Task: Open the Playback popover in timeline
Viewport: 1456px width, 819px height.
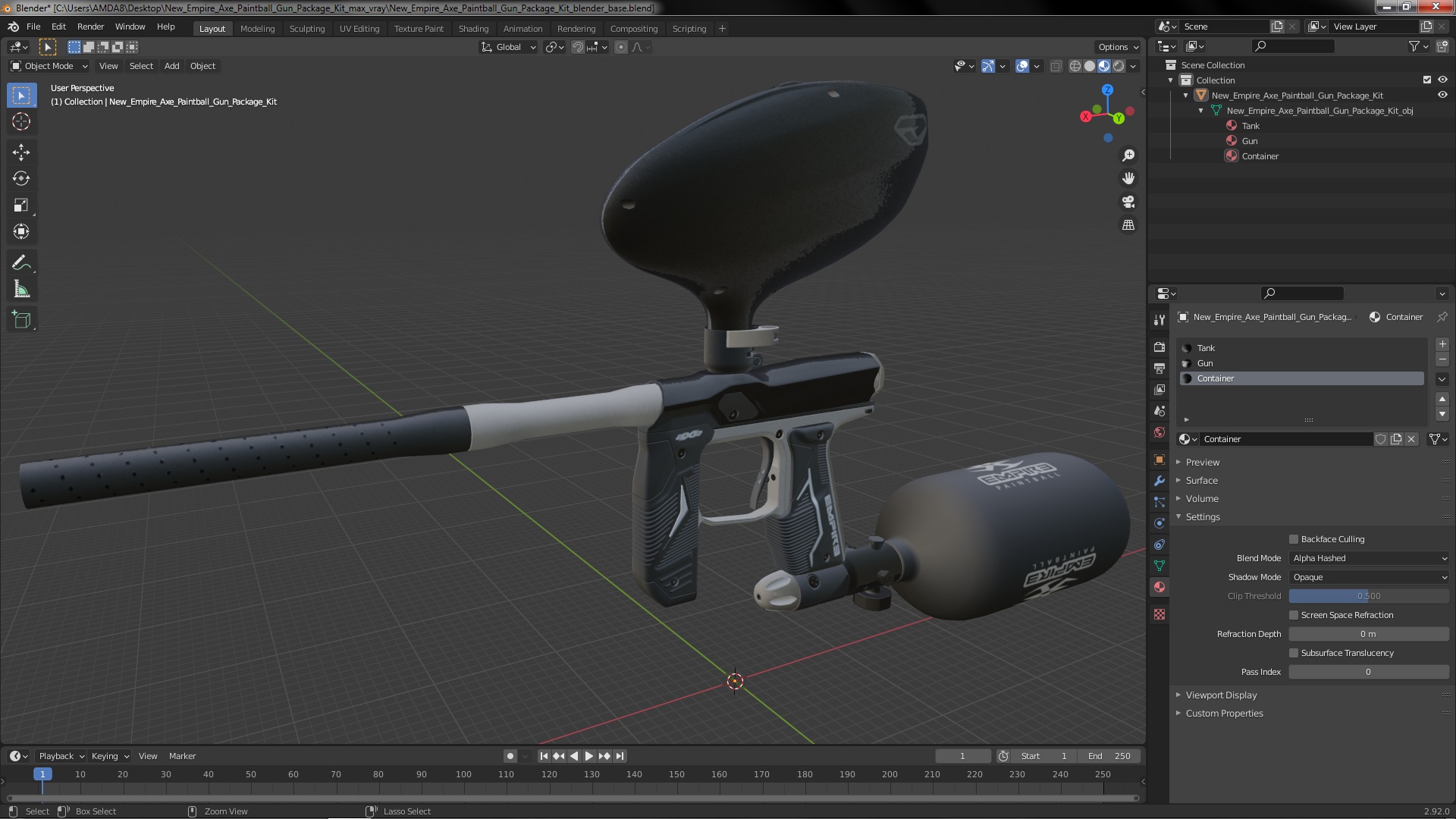Action: click(x=61, y=756)
